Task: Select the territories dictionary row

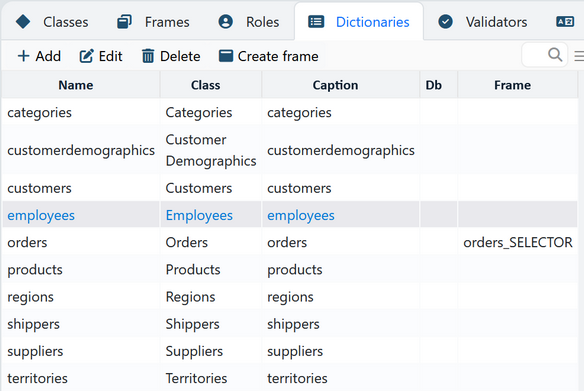Action: [x=290, y=378]
